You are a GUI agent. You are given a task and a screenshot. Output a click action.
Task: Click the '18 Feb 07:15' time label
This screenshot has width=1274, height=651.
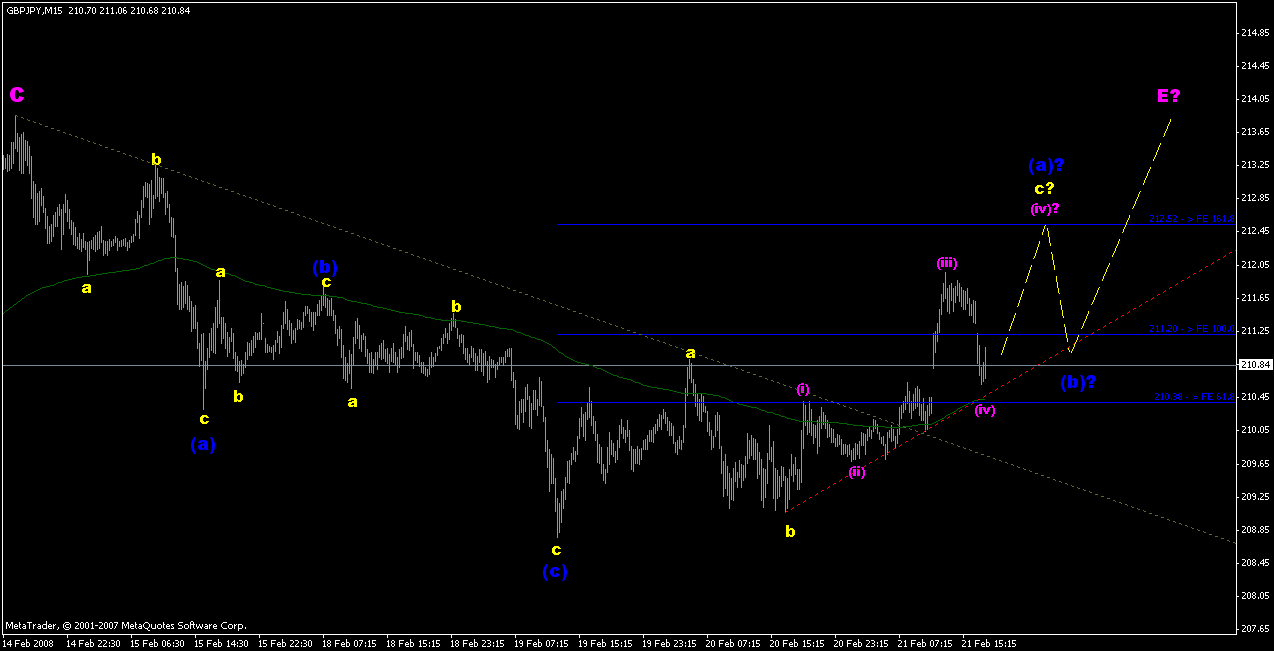(349, 644)
